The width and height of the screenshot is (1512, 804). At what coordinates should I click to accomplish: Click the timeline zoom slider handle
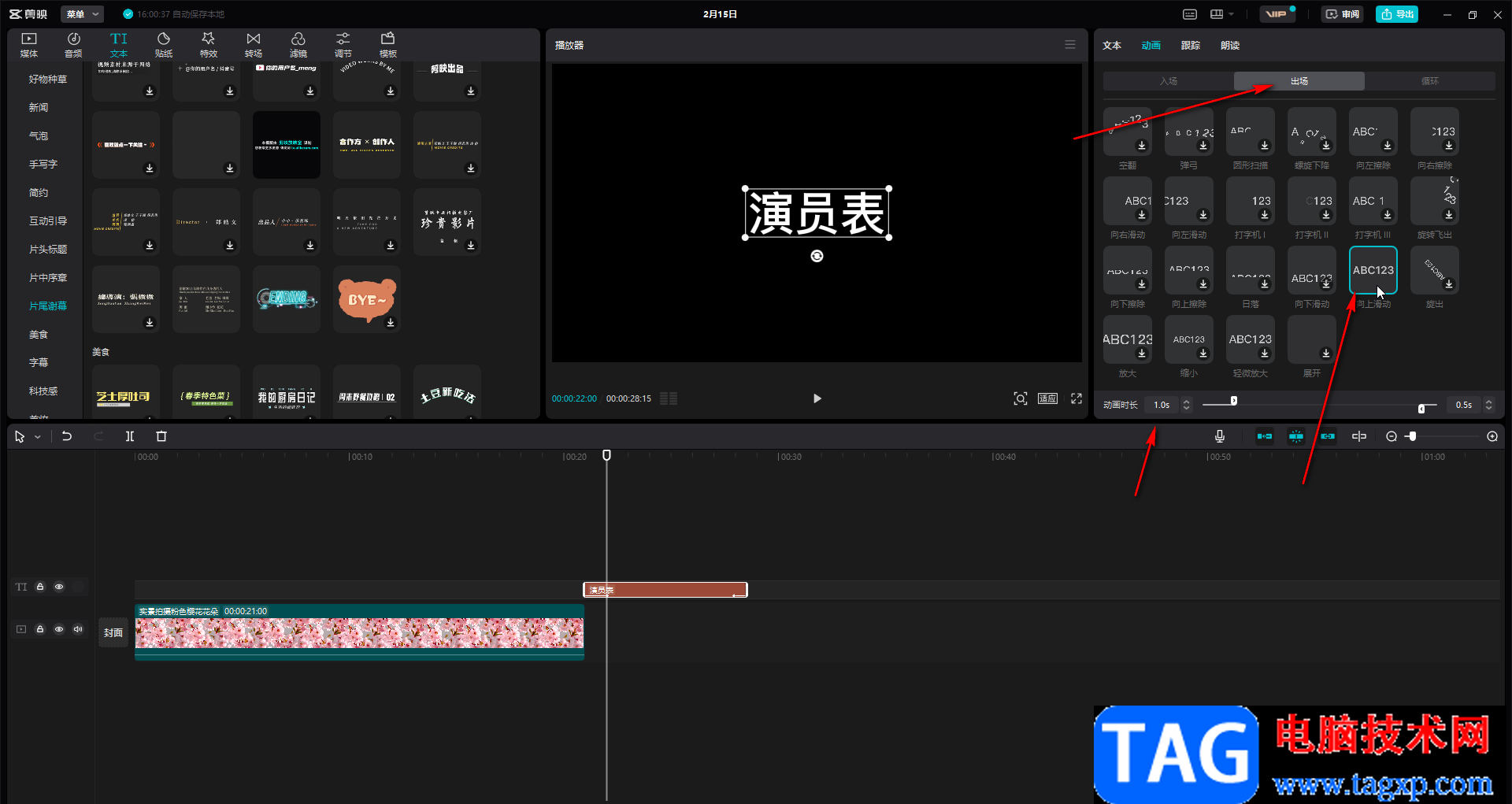point(1413,436)
